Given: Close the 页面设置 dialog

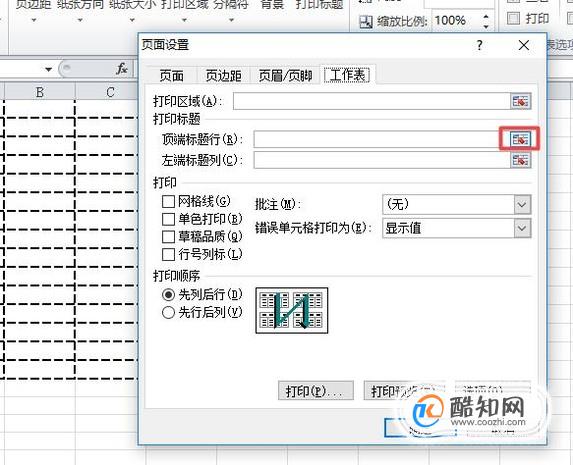Looking at the screenshot, I should [524, 45].
